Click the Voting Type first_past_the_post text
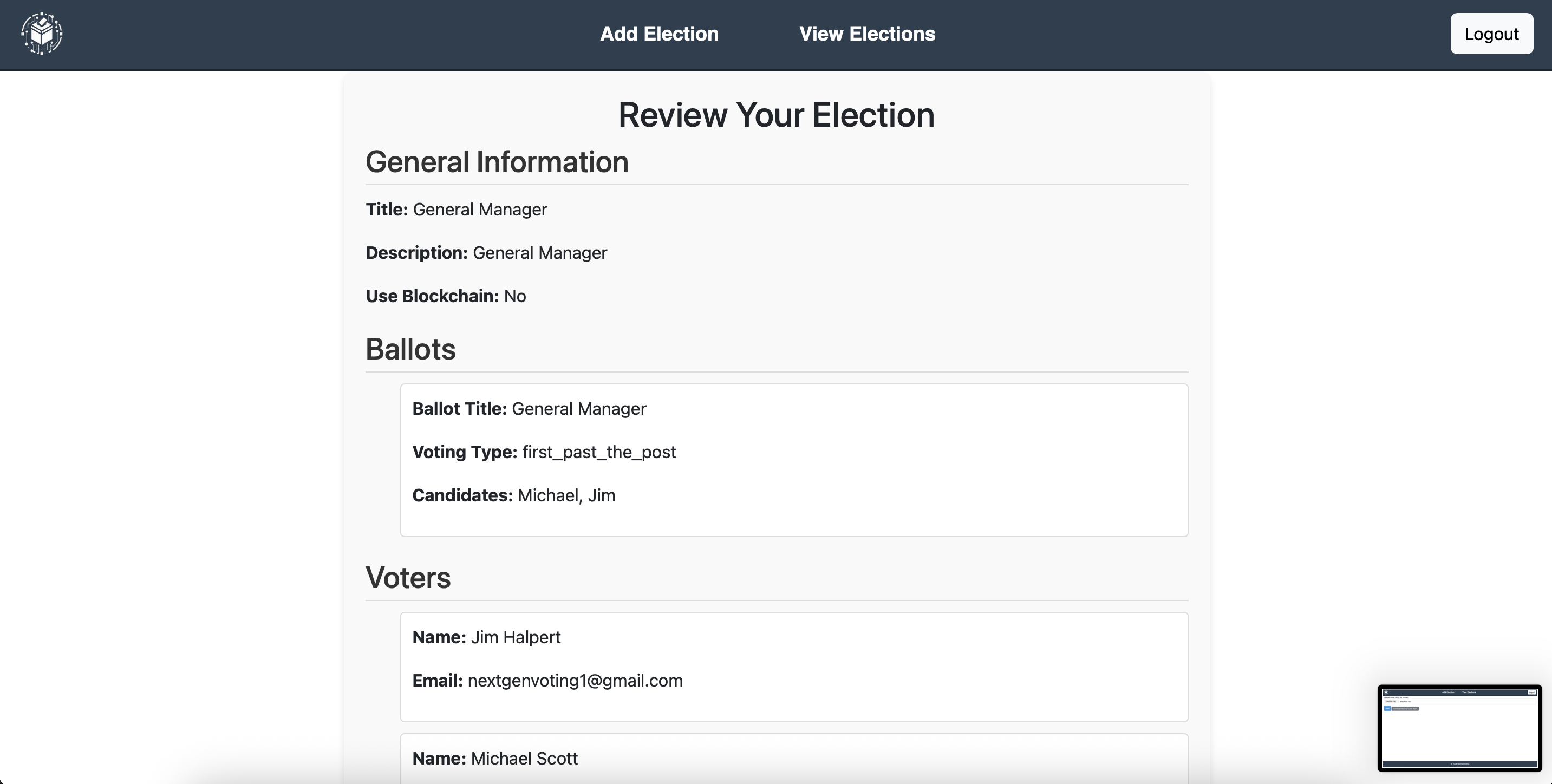 tap(599, 452)
